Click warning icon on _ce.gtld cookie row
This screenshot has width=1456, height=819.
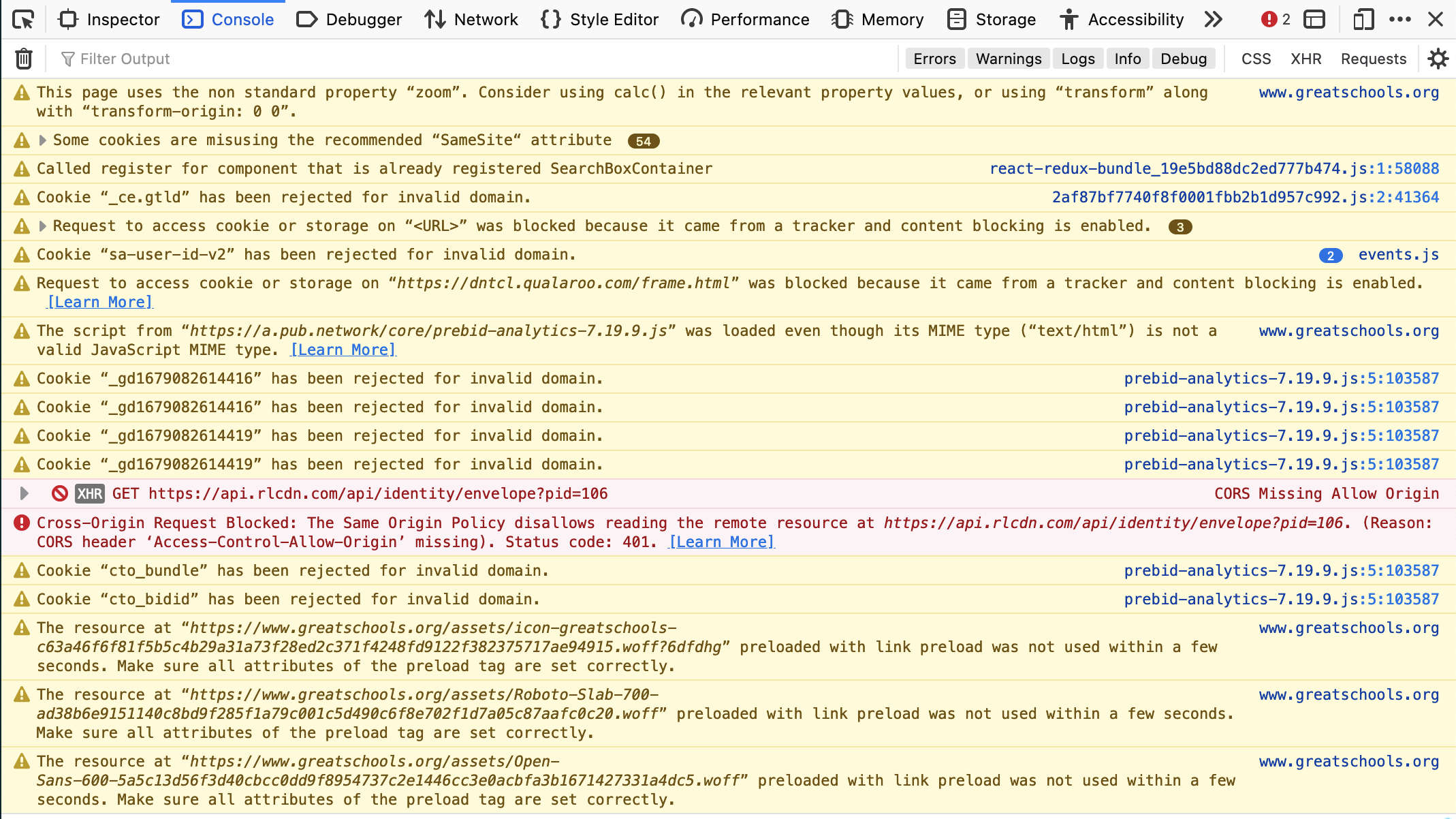(22, 197)
